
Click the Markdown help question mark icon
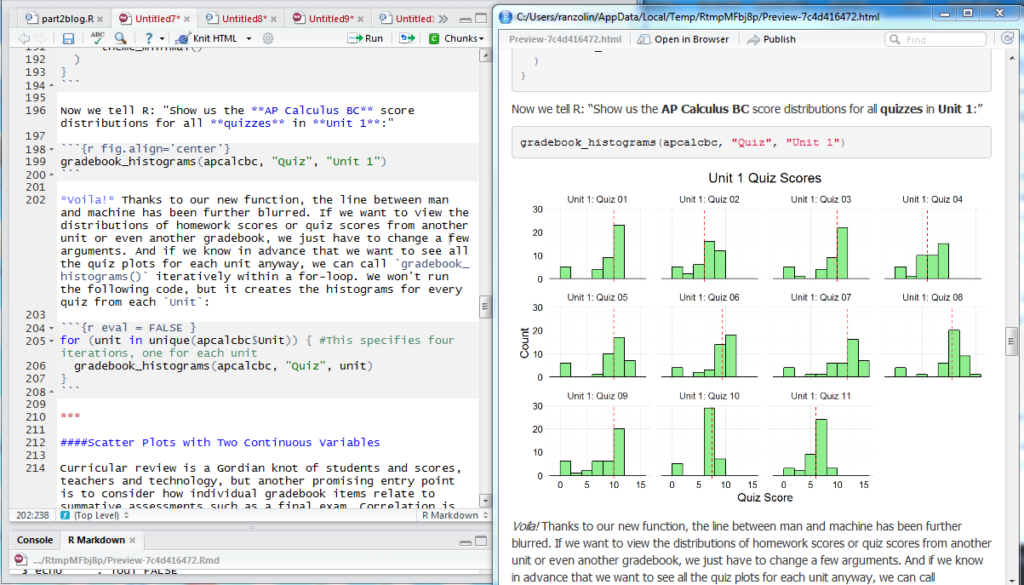148,38
